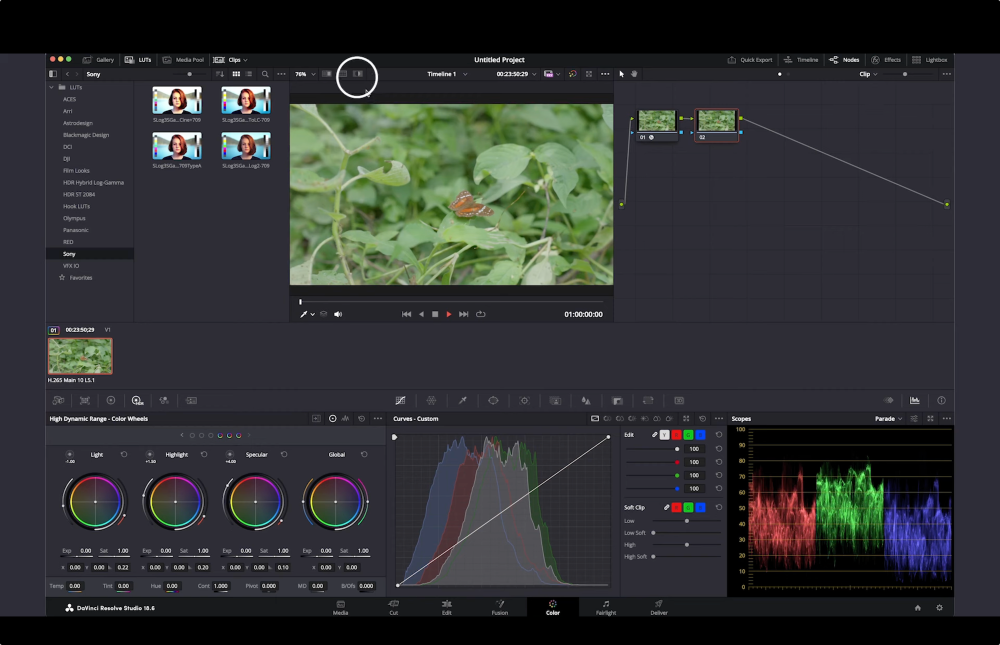Open the Parade scope type dropdown
Image resolution: width=1000 pixels, height=645 pixels.
(888, 419)
